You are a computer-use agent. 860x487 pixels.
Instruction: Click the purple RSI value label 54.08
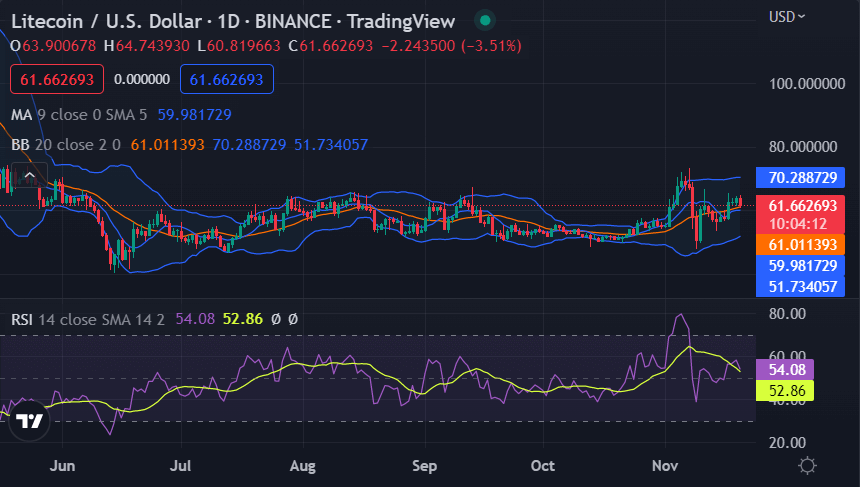click(785, 370)
